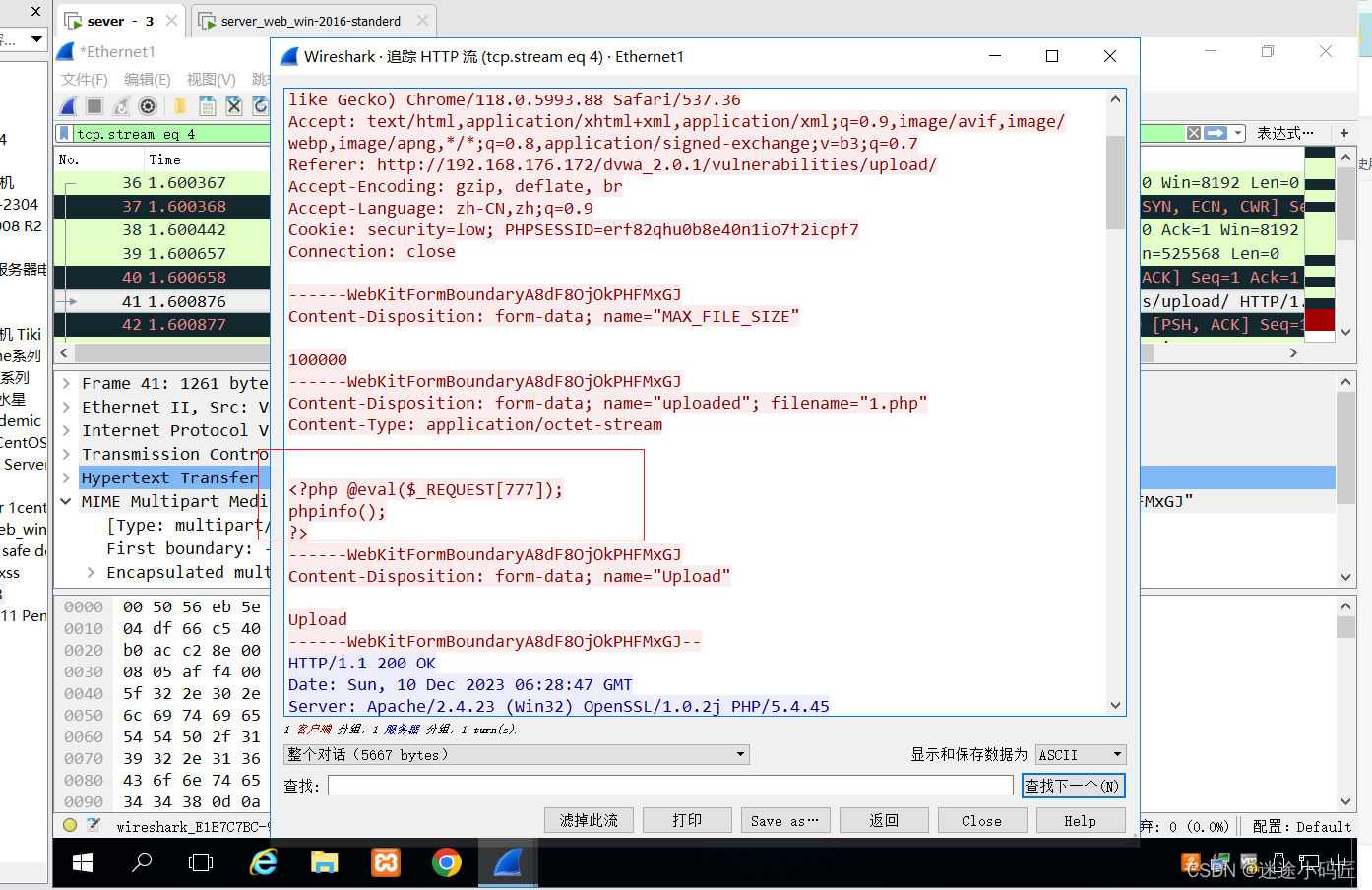Click the 返回 back button
1372x890 pixels.
[884, 820]
